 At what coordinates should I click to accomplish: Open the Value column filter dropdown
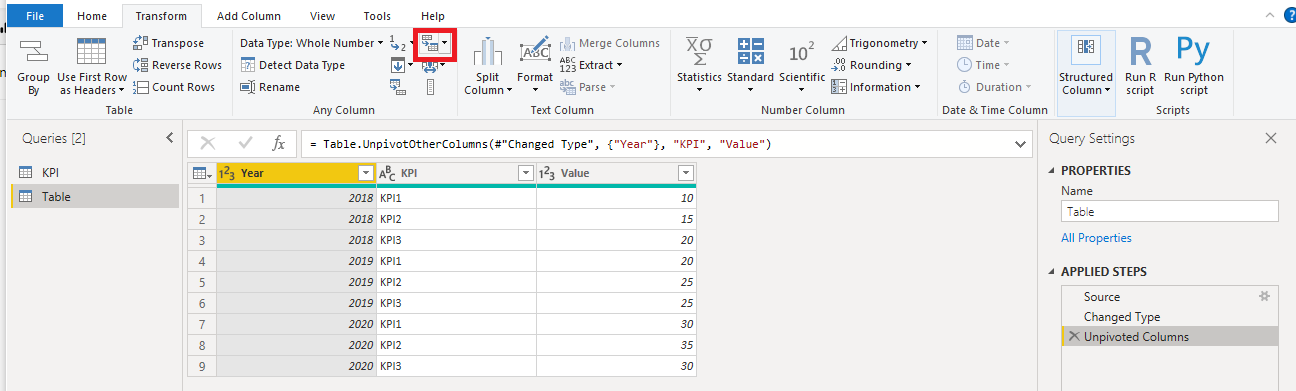[x=685, y=173]
